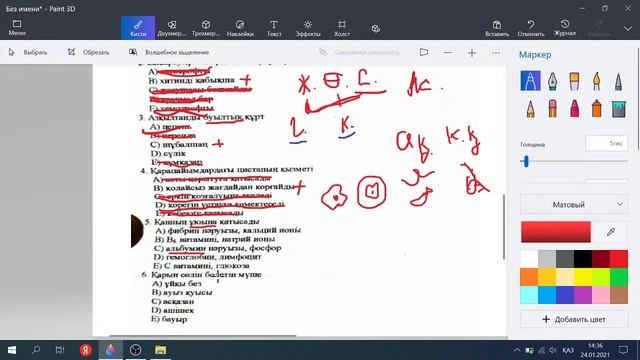Select the Marker brush icon
Viewport: 640px width, 360px height.
530,81
